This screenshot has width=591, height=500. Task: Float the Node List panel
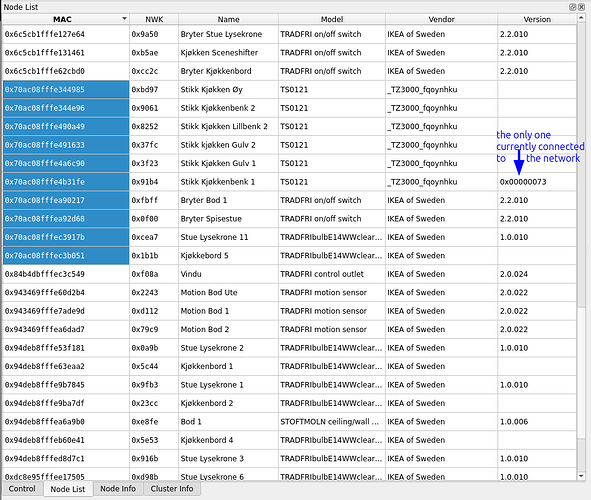pyautogui.click(x=573, y=7)
